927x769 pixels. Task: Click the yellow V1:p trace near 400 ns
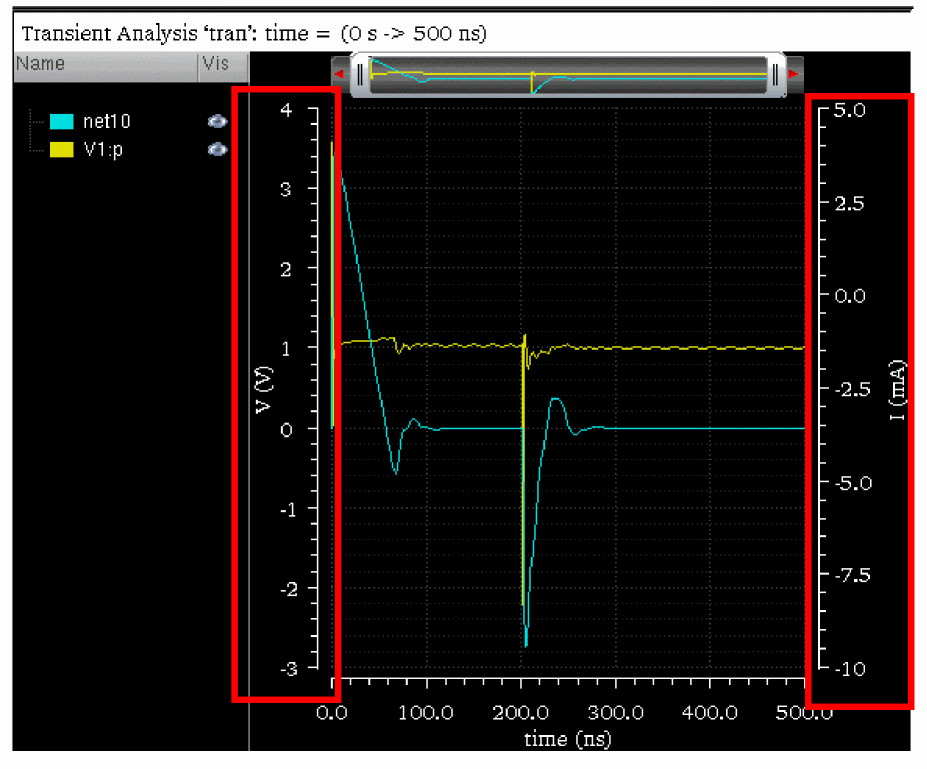point(709,348)
